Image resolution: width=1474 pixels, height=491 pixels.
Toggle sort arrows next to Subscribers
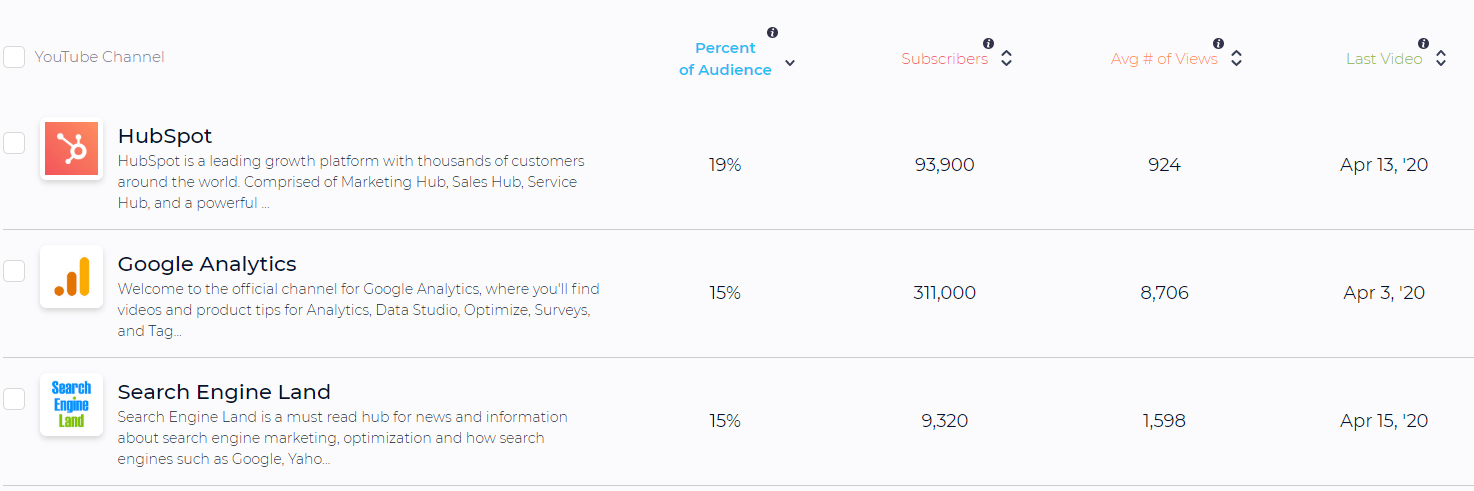point(1006,59)
